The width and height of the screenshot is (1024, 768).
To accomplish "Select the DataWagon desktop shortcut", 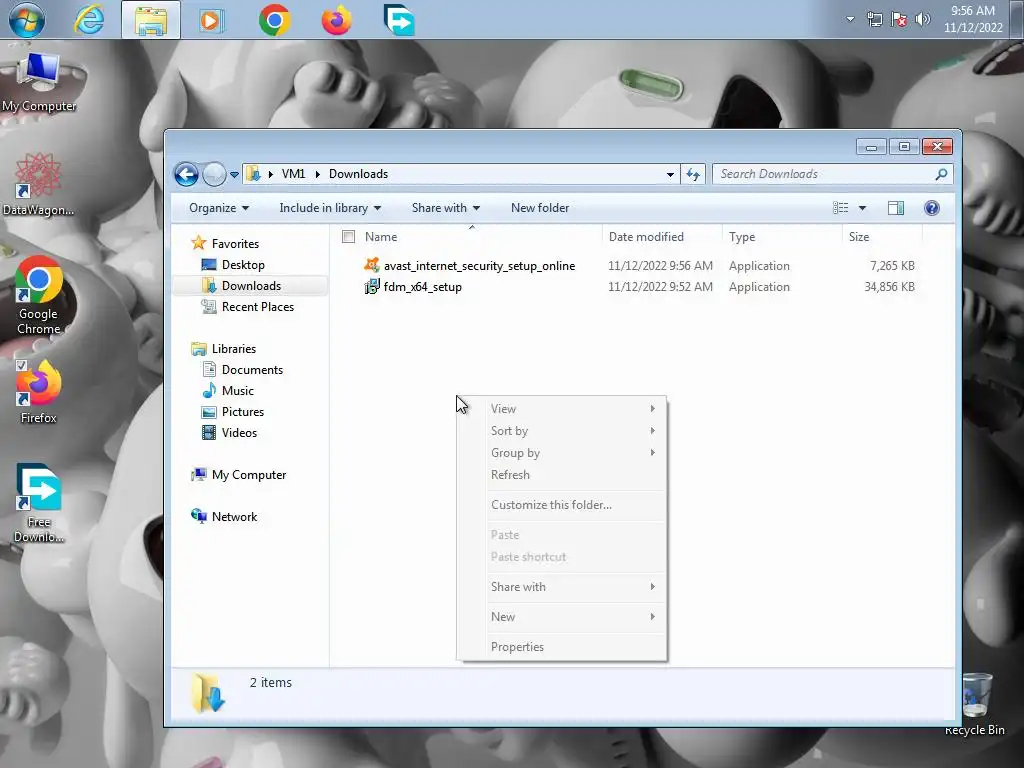I will click(x=38, y=184).
